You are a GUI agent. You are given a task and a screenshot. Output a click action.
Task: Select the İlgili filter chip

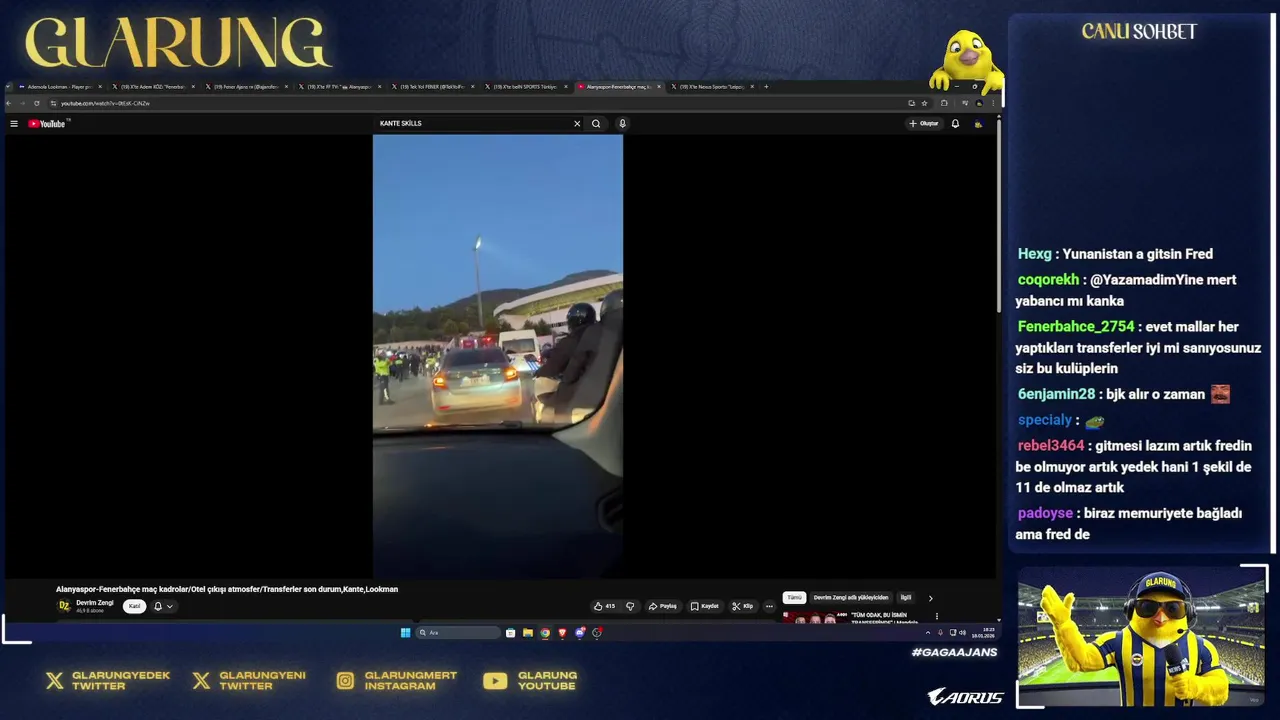coord(906,598)
